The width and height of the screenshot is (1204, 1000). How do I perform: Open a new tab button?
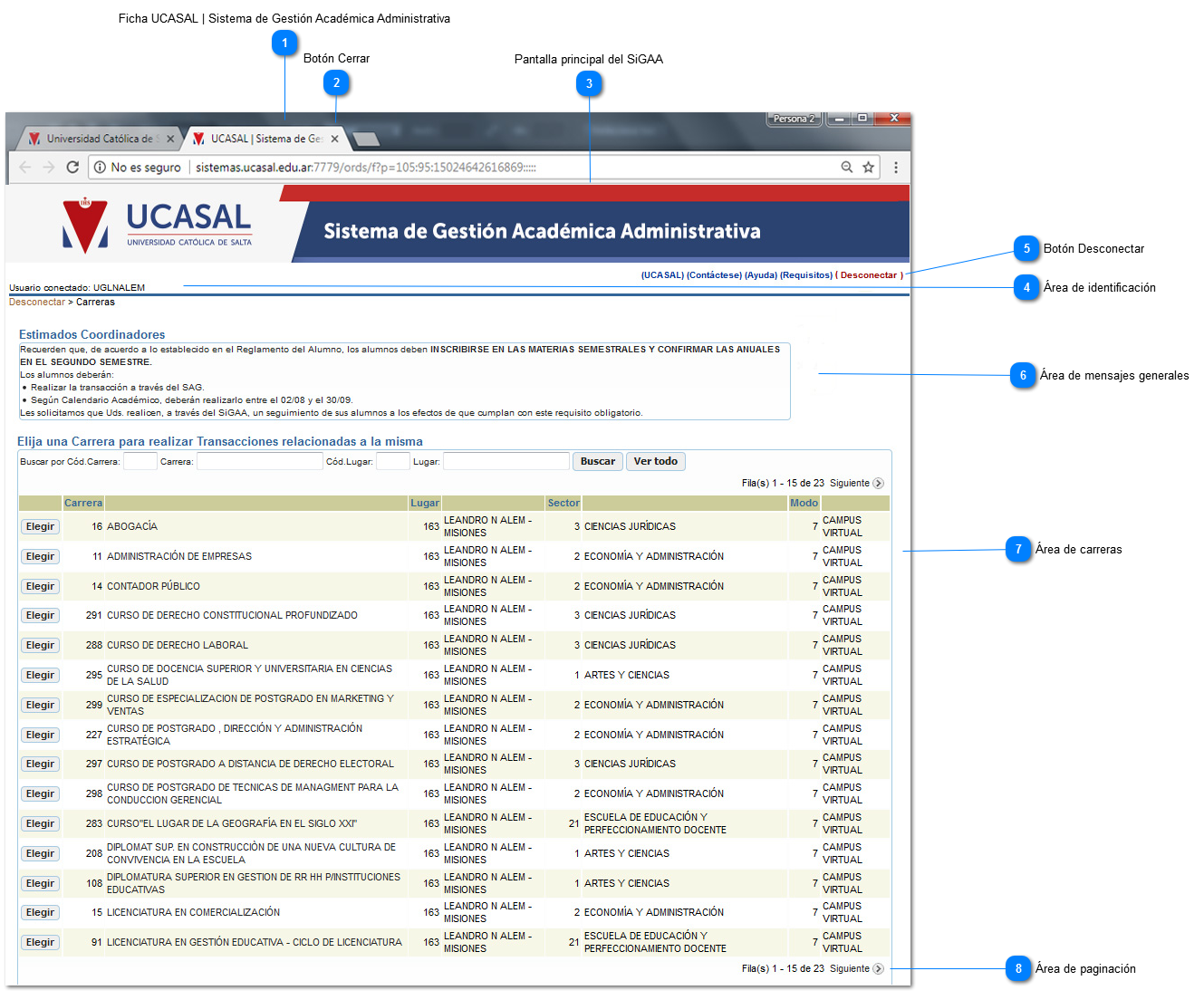(365, 139)
